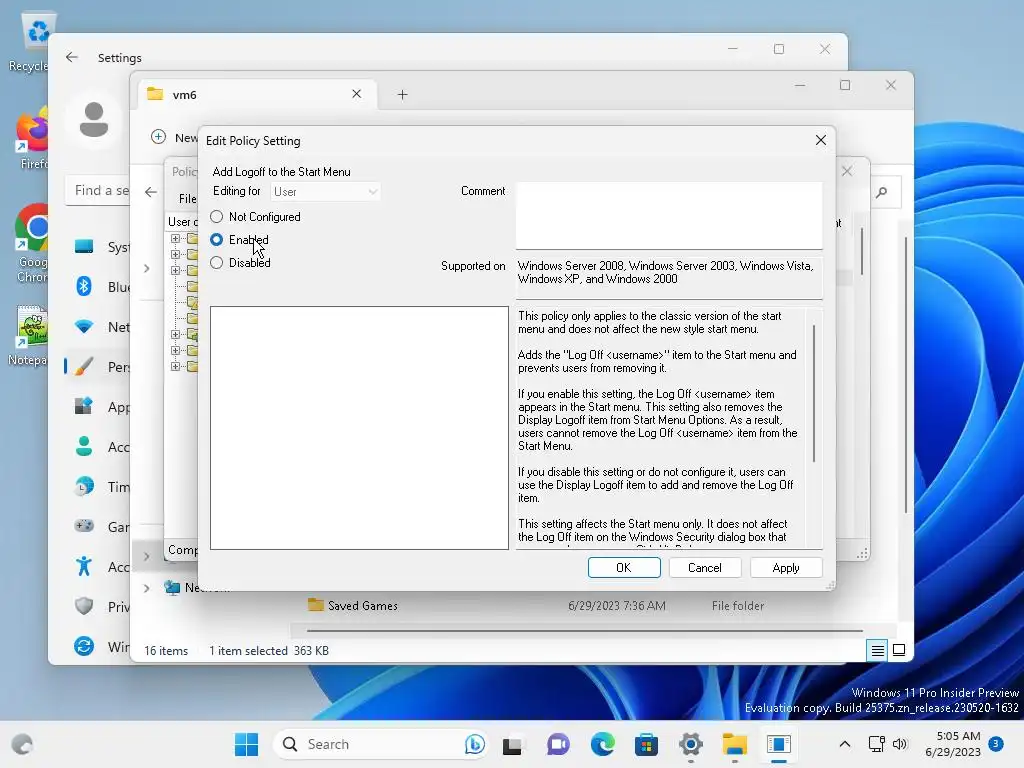Click inside the Comment text box

(x=669, y=216)
